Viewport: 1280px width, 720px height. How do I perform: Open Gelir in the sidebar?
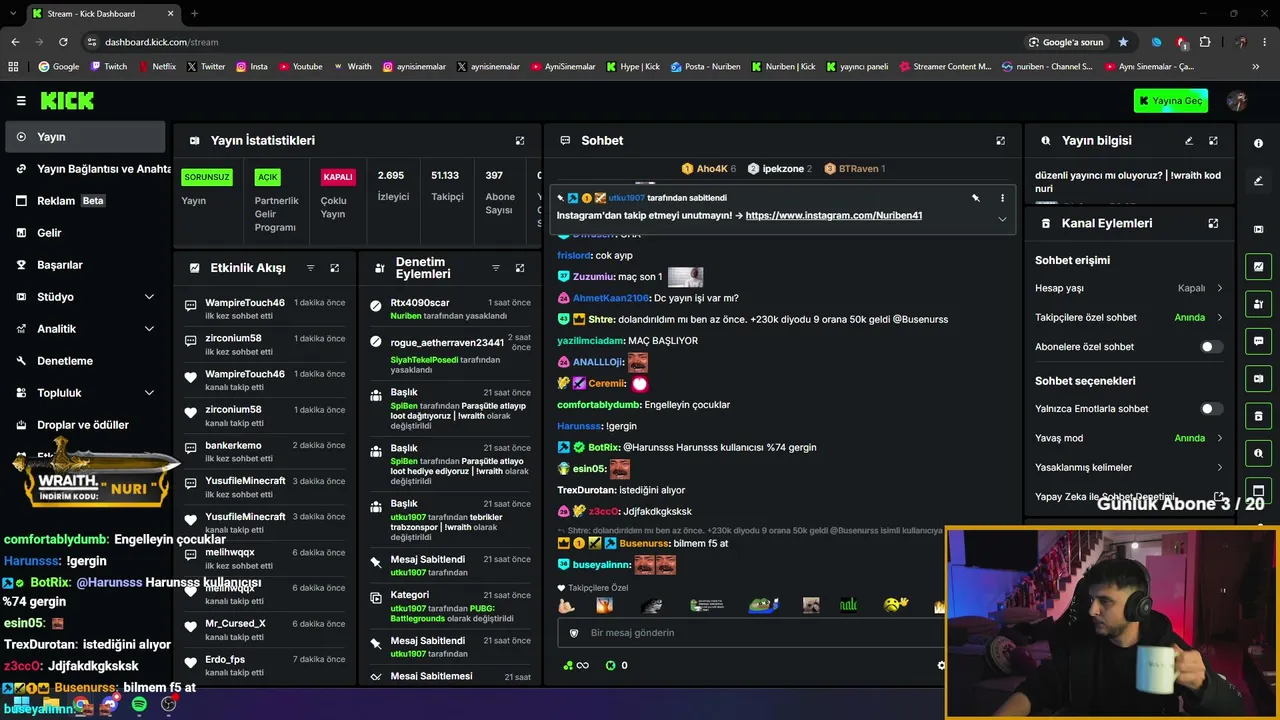pyautogui.click(x=84, y=233)
